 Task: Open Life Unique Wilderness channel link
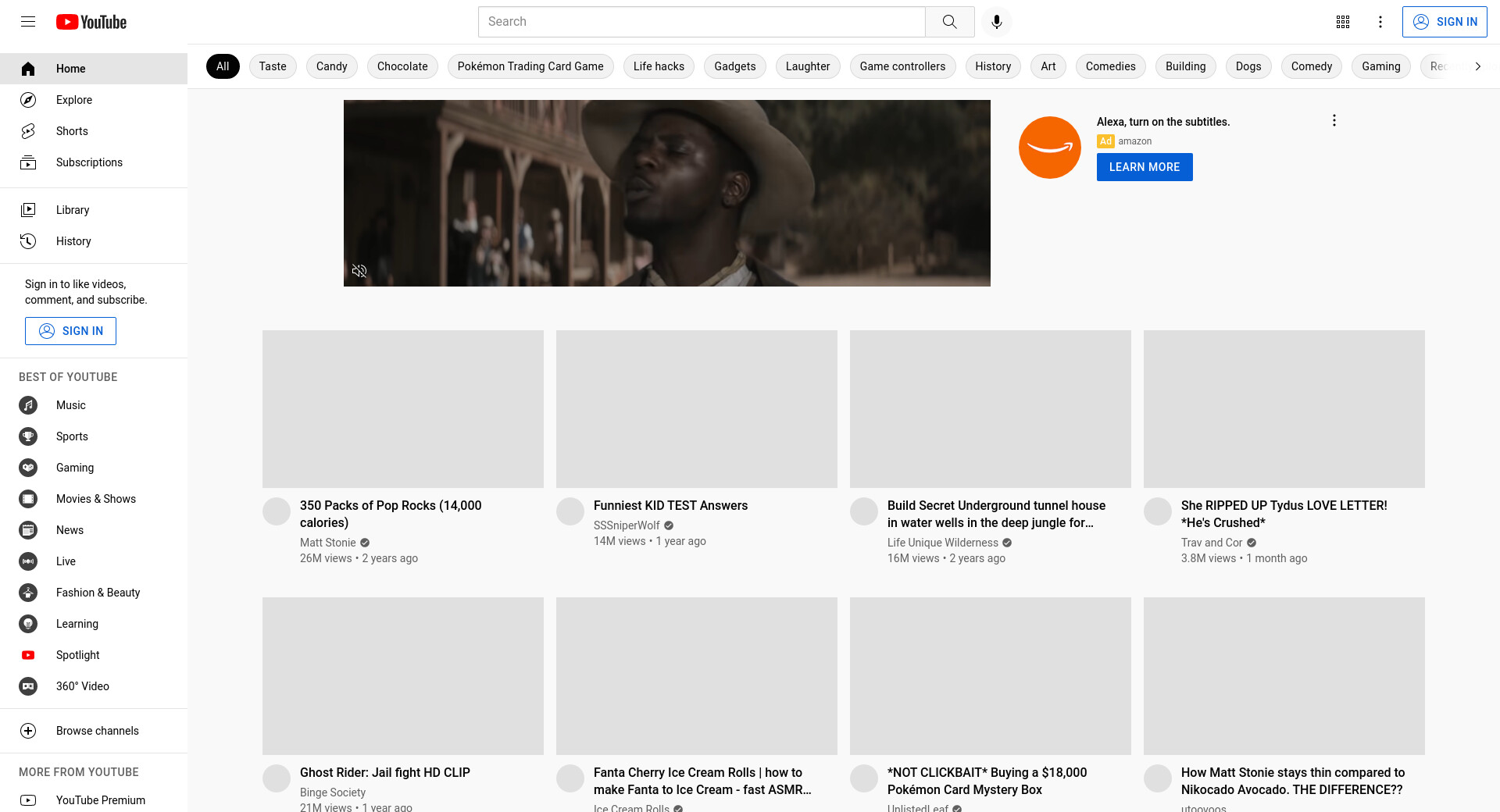coord(943,543)
